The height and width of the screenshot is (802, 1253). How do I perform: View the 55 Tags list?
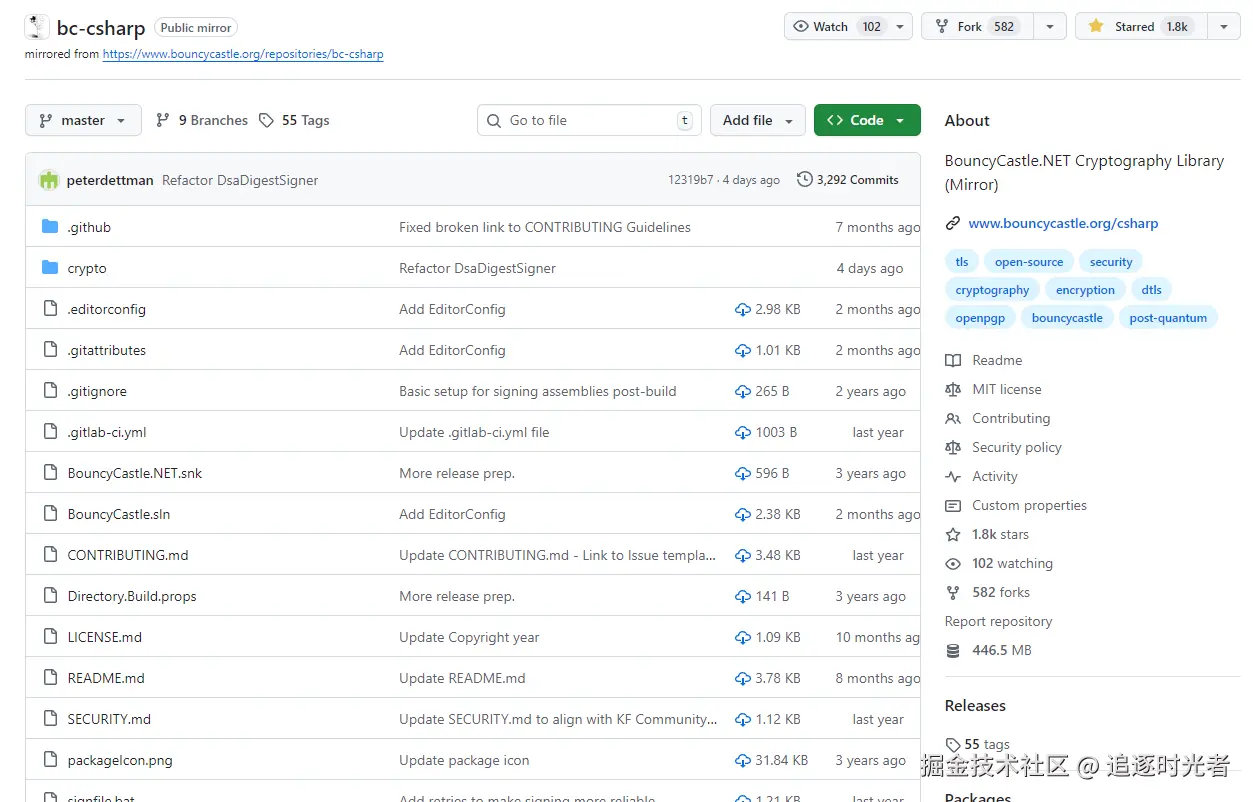pos(294,120)
